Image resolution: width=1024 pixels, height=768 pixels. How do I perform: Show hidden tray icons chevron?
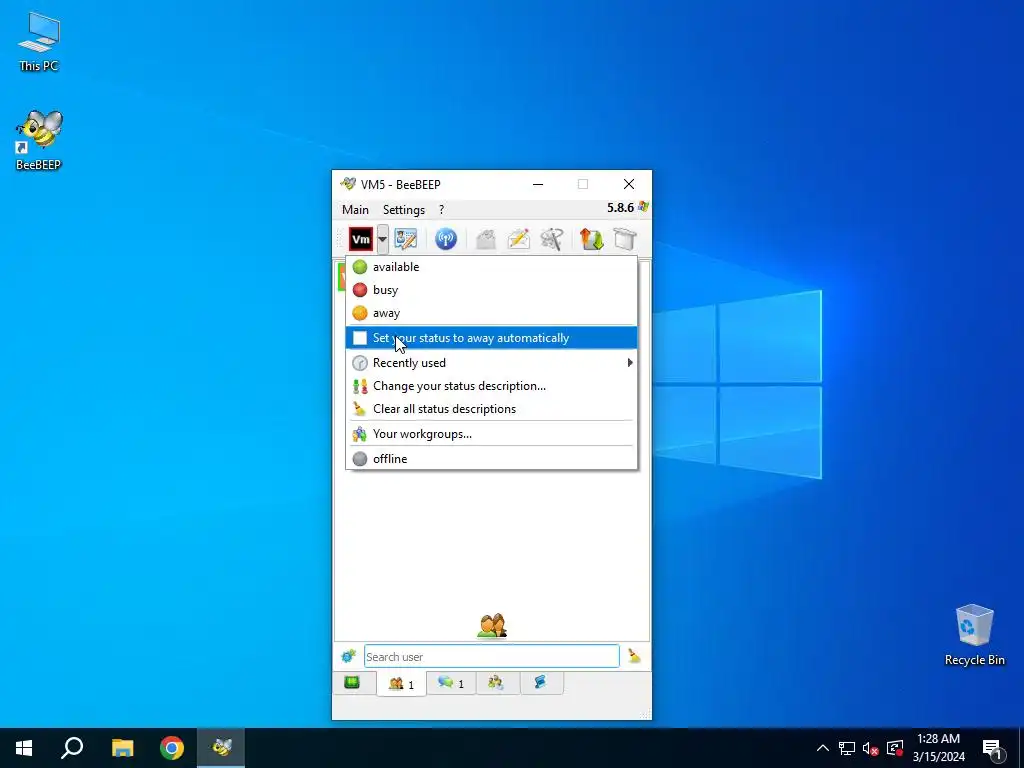coord(822,748)
